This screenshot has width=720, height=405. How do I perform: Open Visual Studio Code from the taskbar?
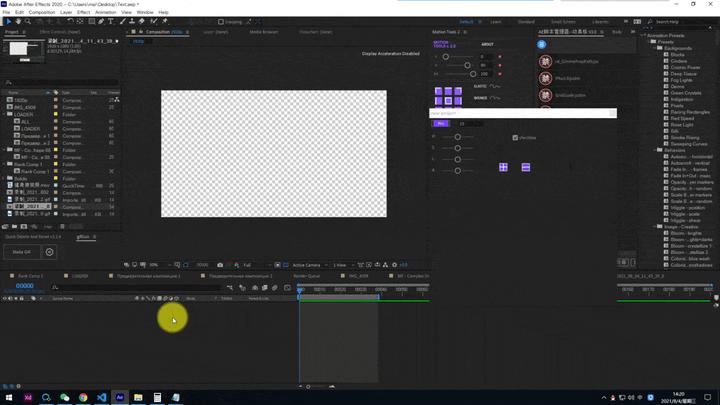[101, 397]
